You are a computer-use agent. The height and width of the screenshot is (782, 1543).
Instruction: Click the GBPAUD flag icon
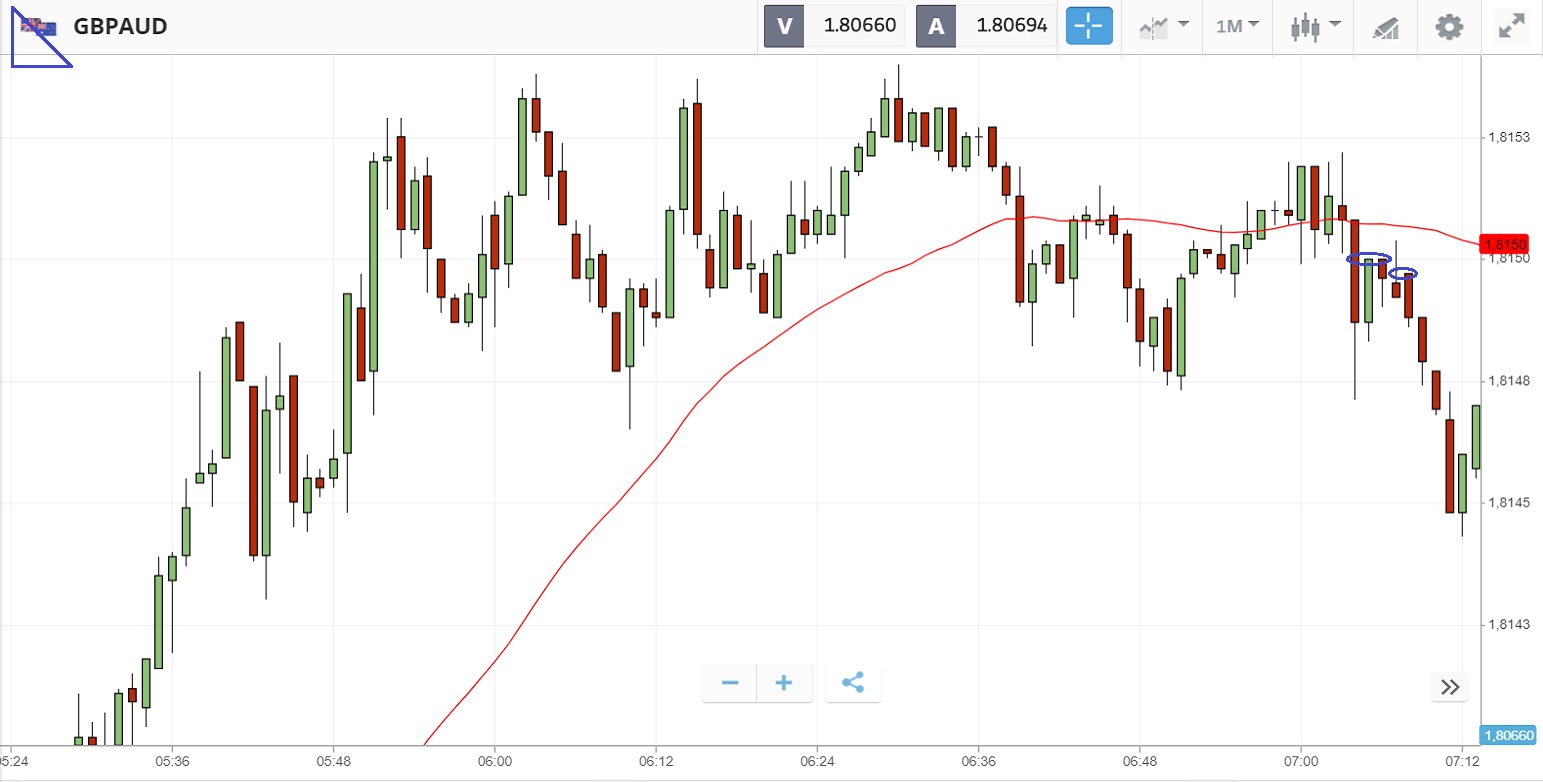point(40,26)
